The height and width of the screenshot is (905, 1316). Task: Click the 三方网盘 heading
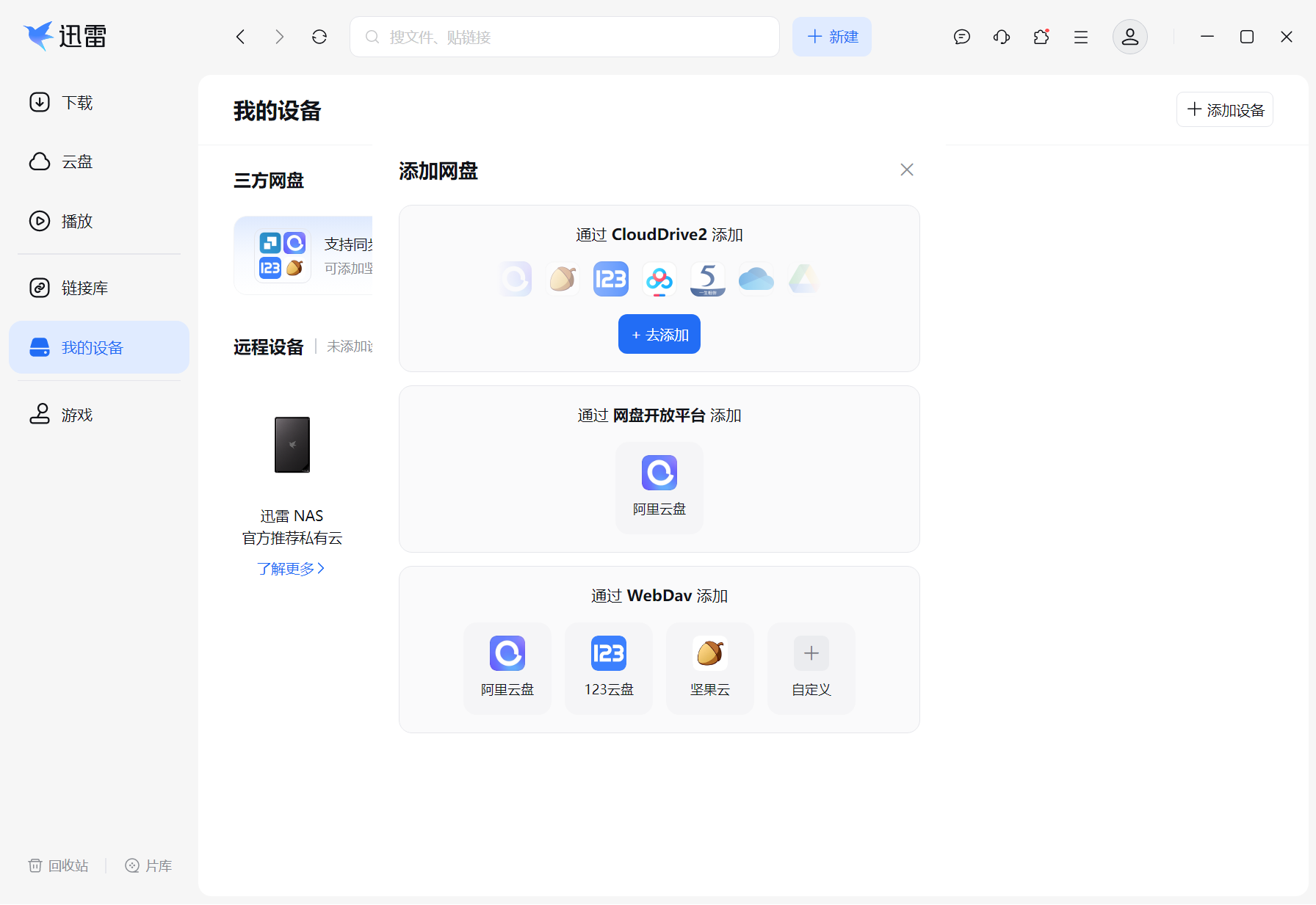[x=269, y=181]
